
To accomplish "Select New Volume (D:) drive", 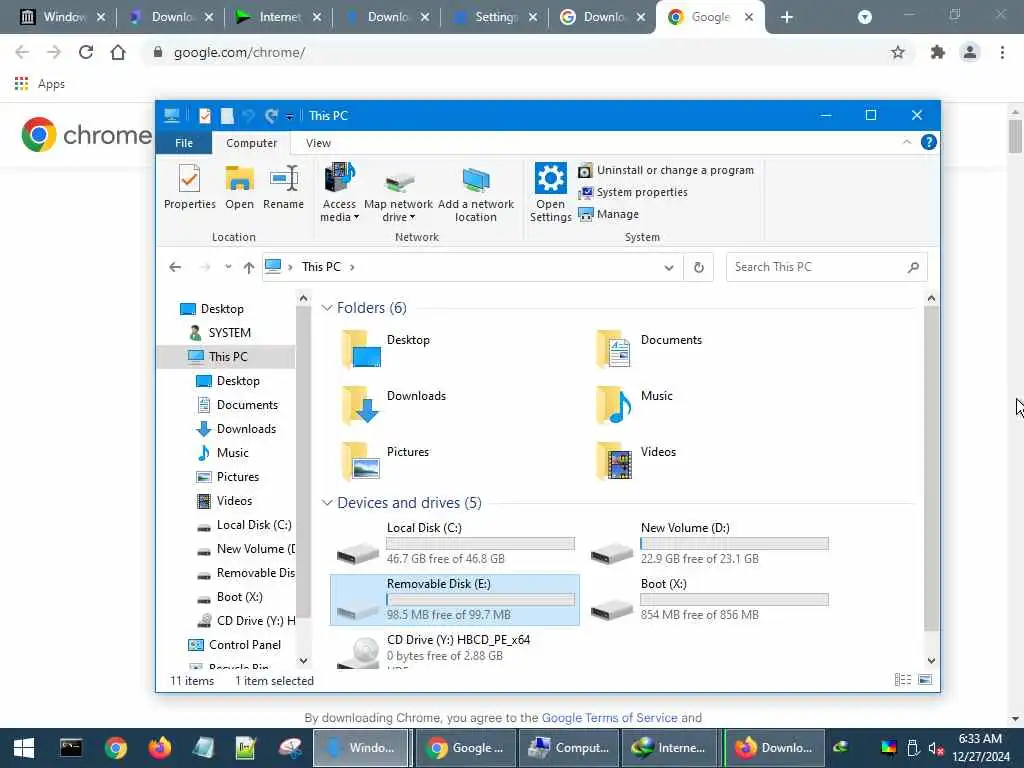I will pos(709,543).
